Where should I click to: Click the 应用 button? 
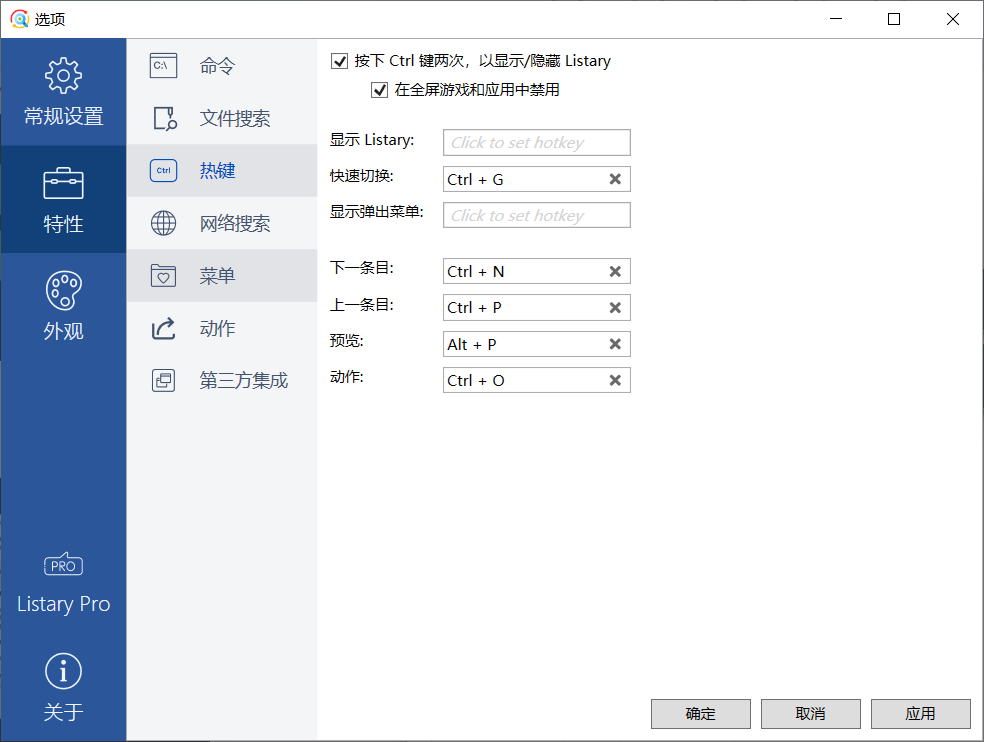[x=921, y=714]
